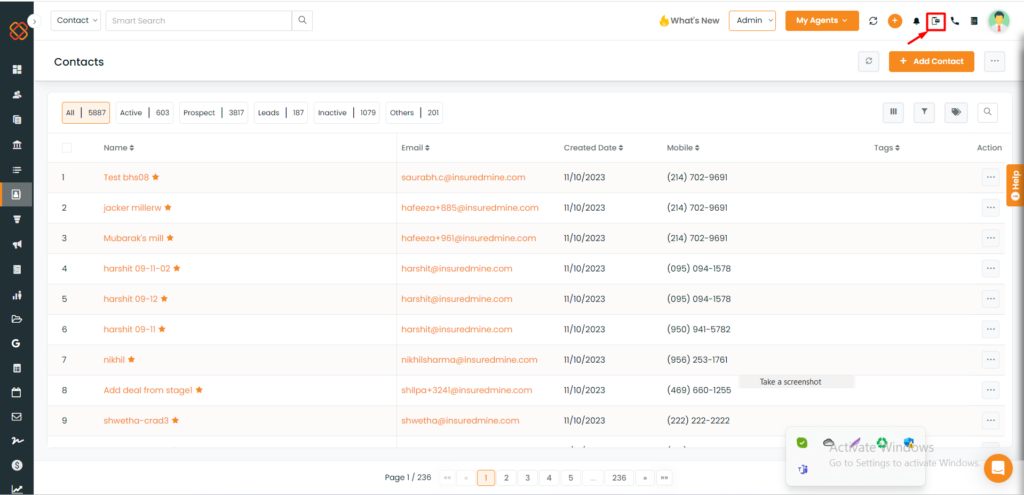Click the dollar coin icon in the sidebar
Viewport: 1024px width, 495px height.
tap(17, 465)
